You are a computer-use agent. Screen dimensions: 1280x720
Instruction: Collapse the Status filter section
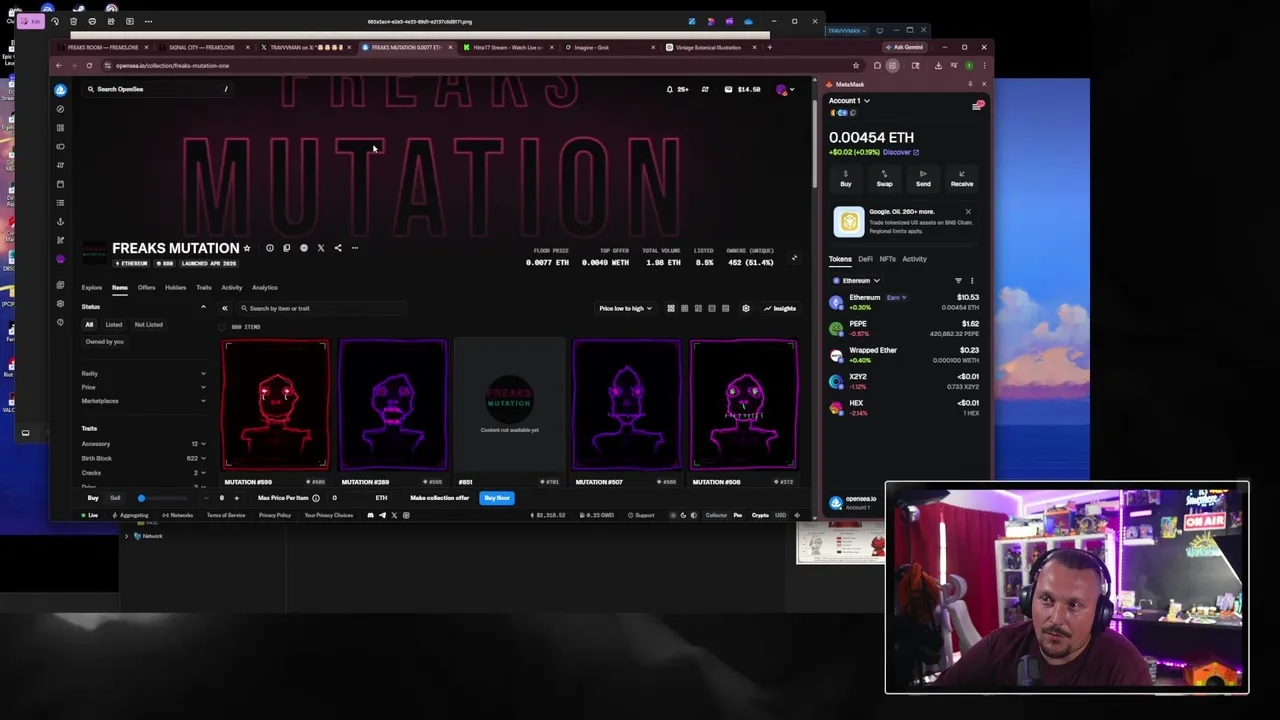point(203,307)
